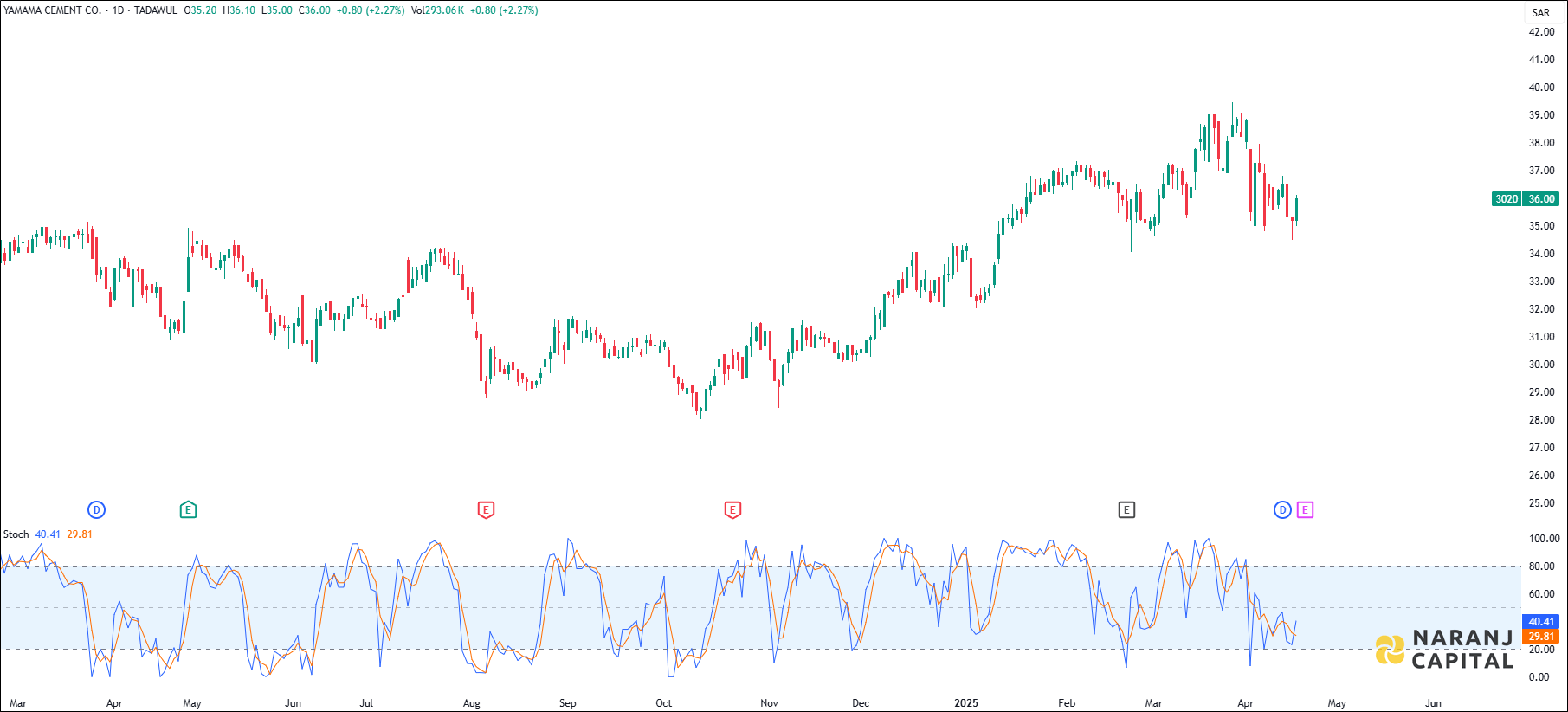Image resolution: width=1568 pixels, height=712 pixels.
Task: Click the Aug label on time axis
Action: tap(471, 703)
